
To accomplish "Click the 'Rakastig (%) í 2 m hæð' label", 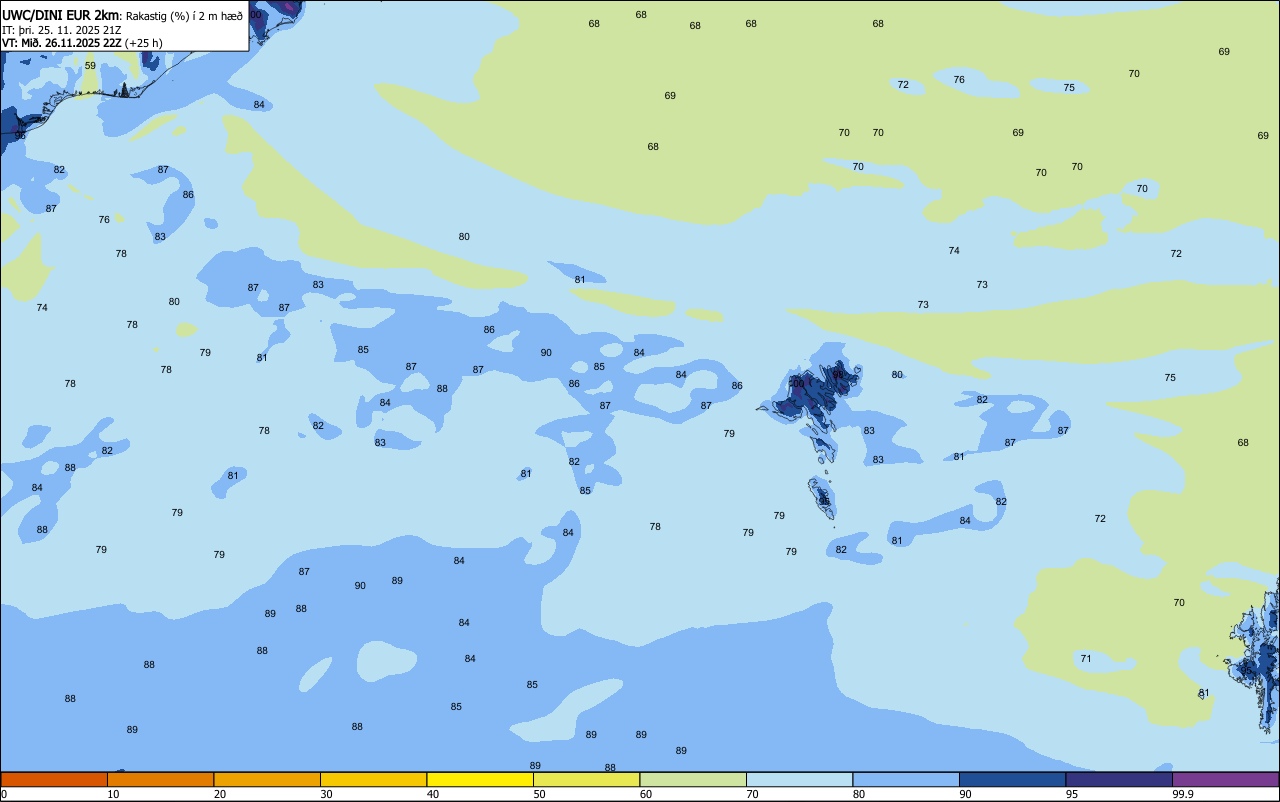I will tap(184, 16).
